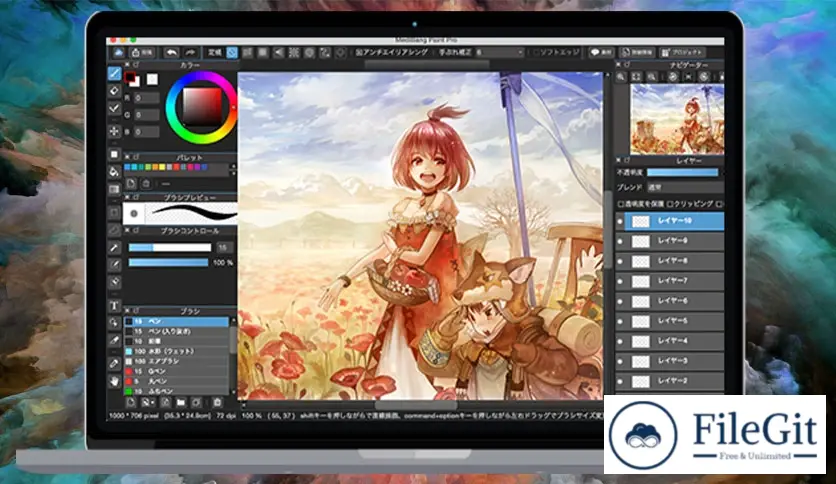Select the Text tool
This screenshot has height=484, width=836.
click(114, 306)
